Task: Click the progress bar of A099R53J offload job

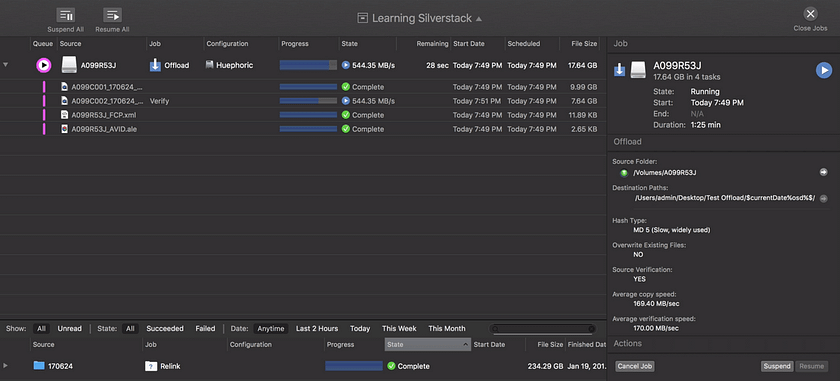Action: pos(308,65)
